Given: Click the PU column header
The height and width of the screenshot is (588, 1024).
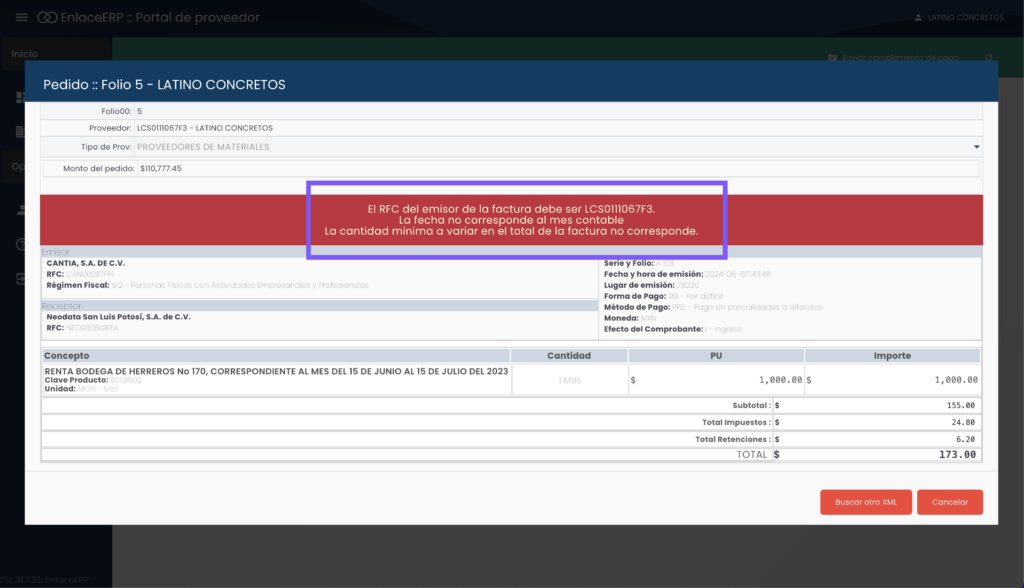Looking at the screenshot, I should (716, 356).
